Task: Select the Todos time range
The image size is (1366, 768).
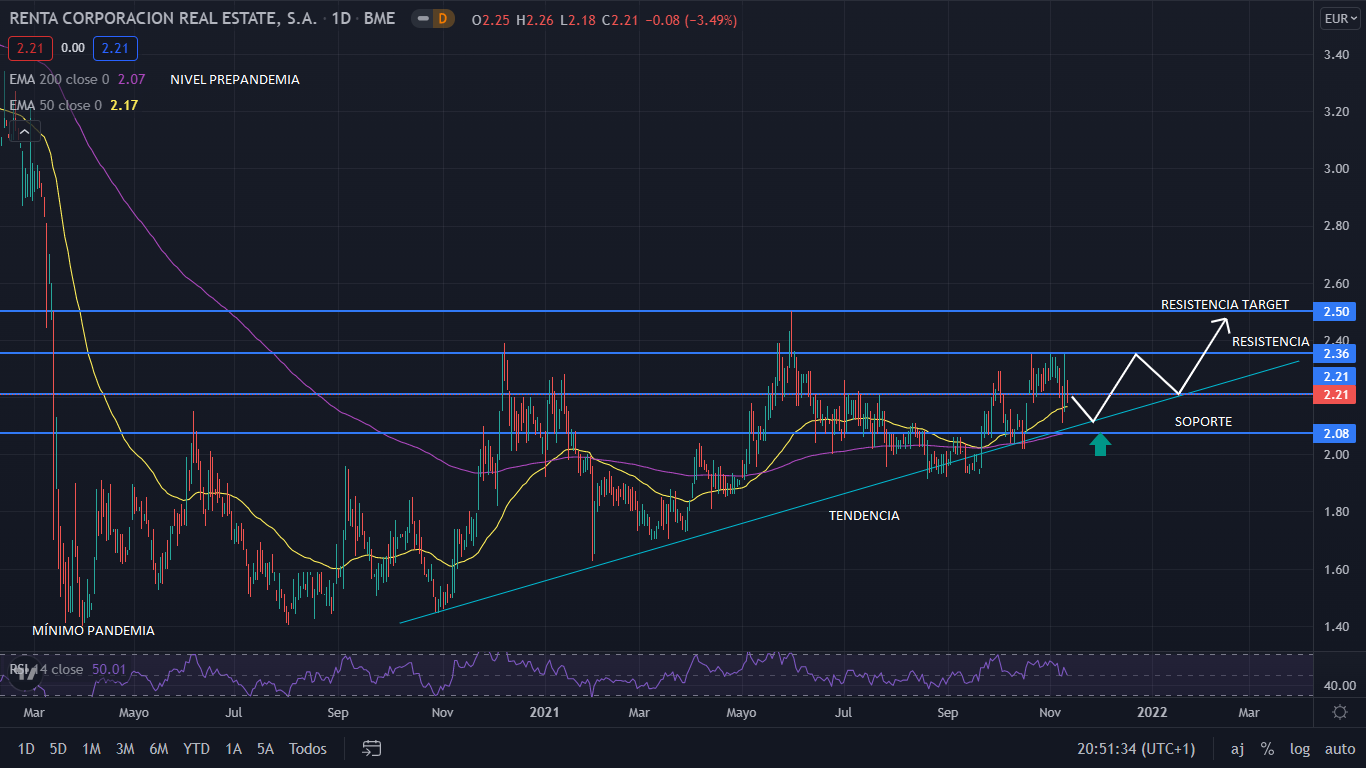Action: pyautogui.click(x=307, y=748)
